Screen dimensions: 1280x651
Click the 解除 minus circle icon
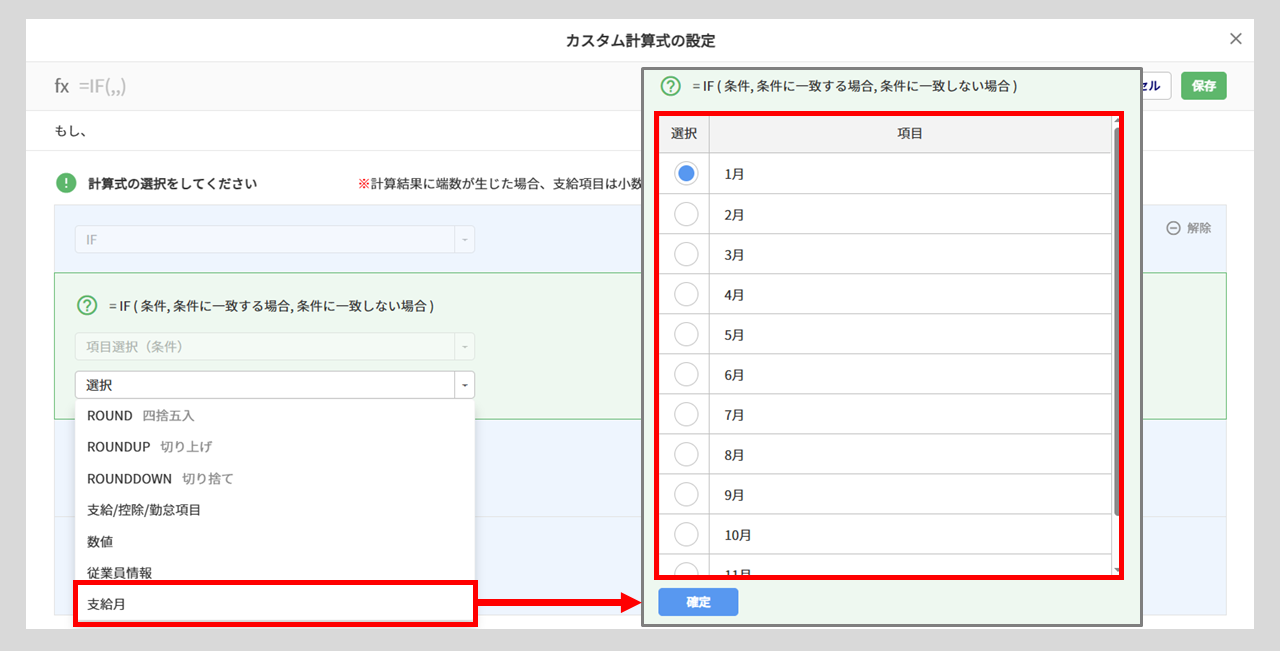1174,228
